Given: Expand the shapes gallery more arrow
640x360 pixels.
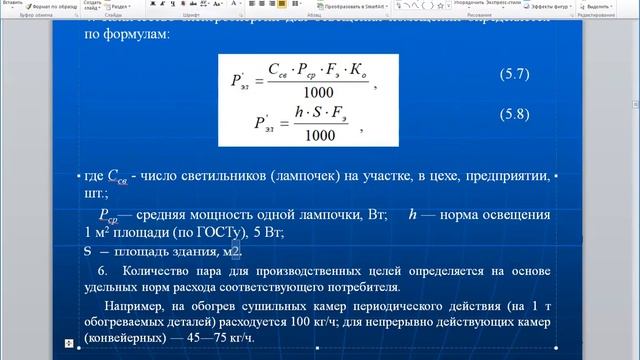Looking at the screenshot, I should [449, 6].
